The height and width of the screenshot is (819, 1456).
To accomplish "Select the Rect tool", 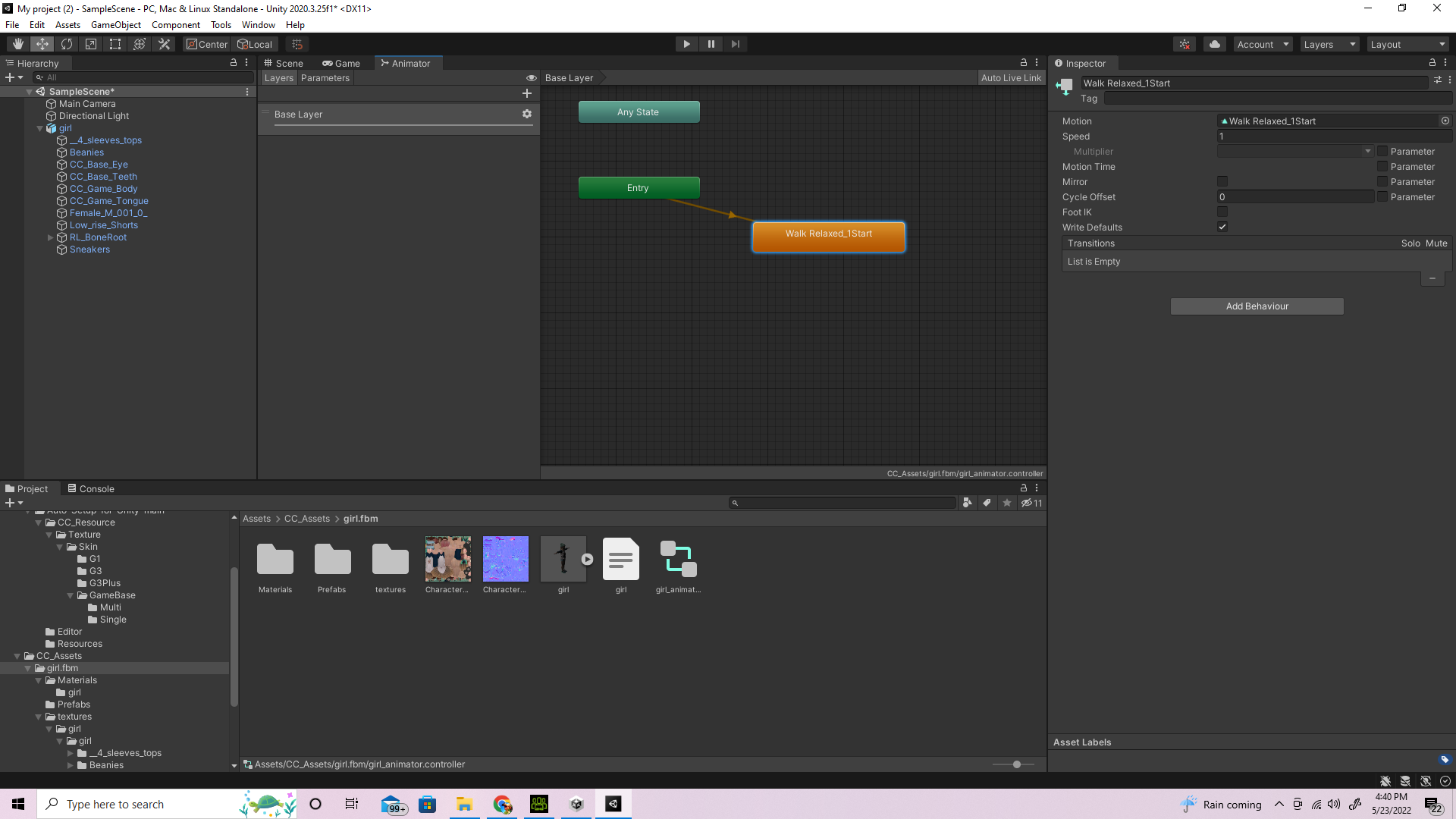I will pos(115,44).
